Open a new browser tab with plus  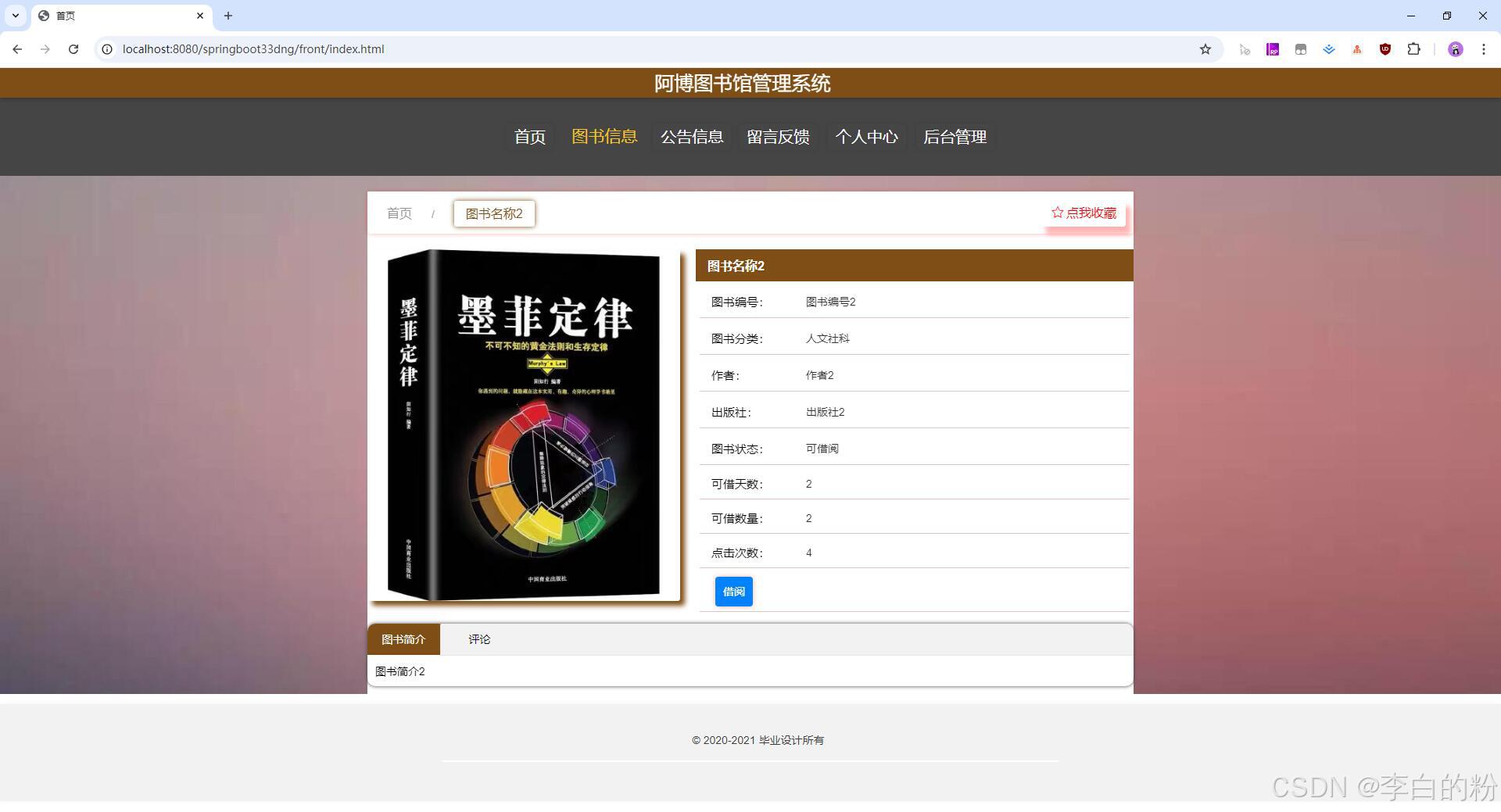click(x=228, y=16)
